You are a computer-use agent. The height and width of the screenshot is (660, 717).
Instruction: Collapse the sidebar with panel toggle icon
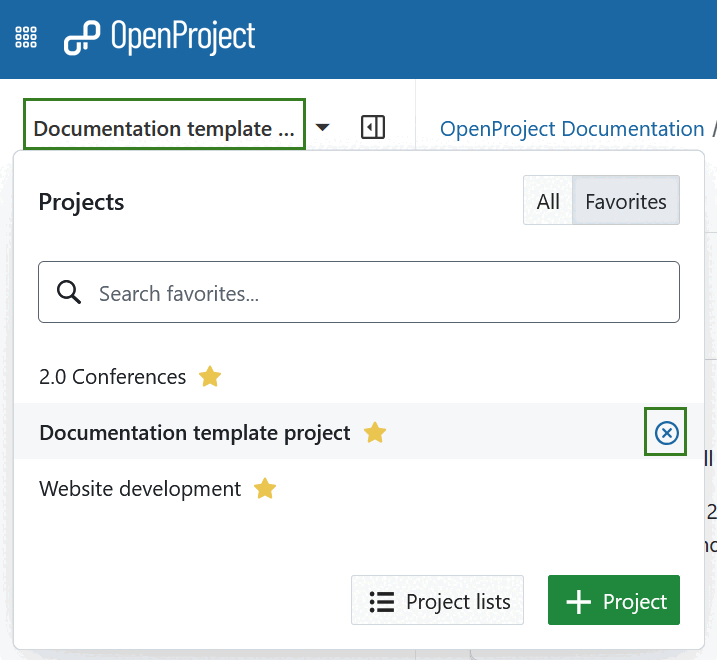373,128
